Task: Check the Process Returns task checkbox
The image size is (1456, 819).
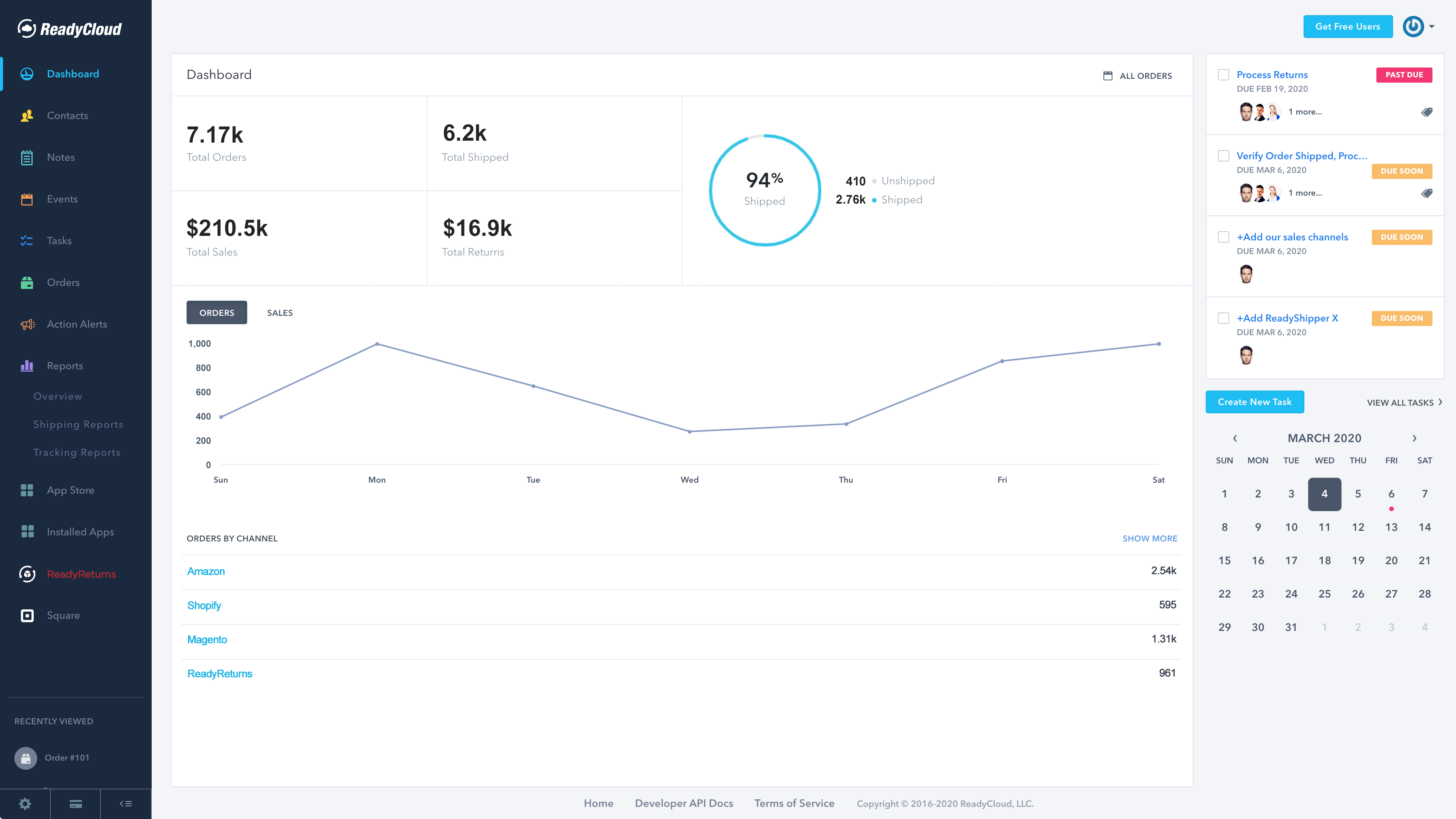Action: point(1223,75)
